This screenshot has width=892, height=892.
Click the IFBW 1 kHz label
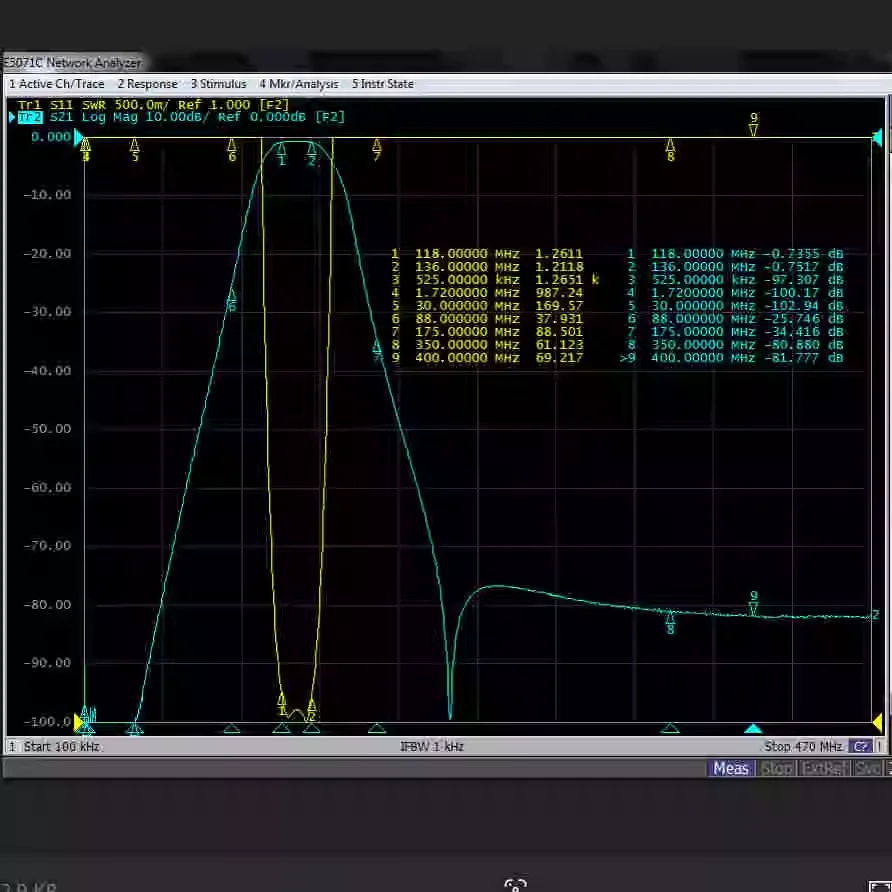tap(432, 746)
